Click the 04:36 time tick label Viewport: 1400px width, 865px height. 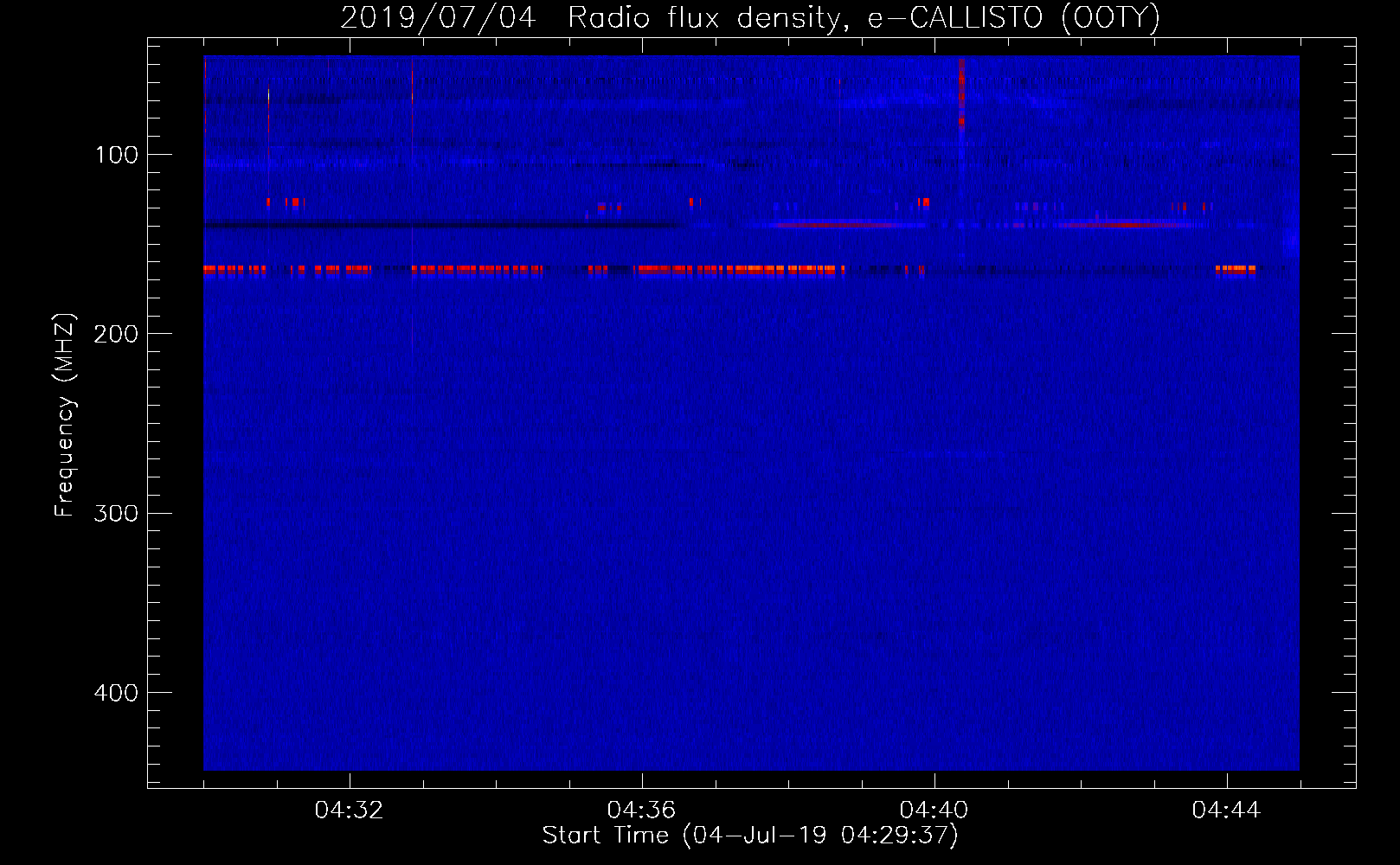[x=642, y=811]
